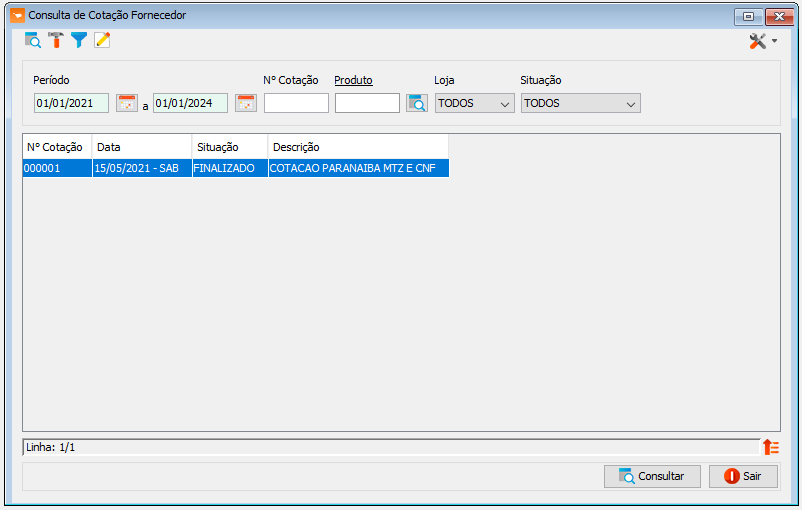Expand the Loja dropdown

coord(475,103)
